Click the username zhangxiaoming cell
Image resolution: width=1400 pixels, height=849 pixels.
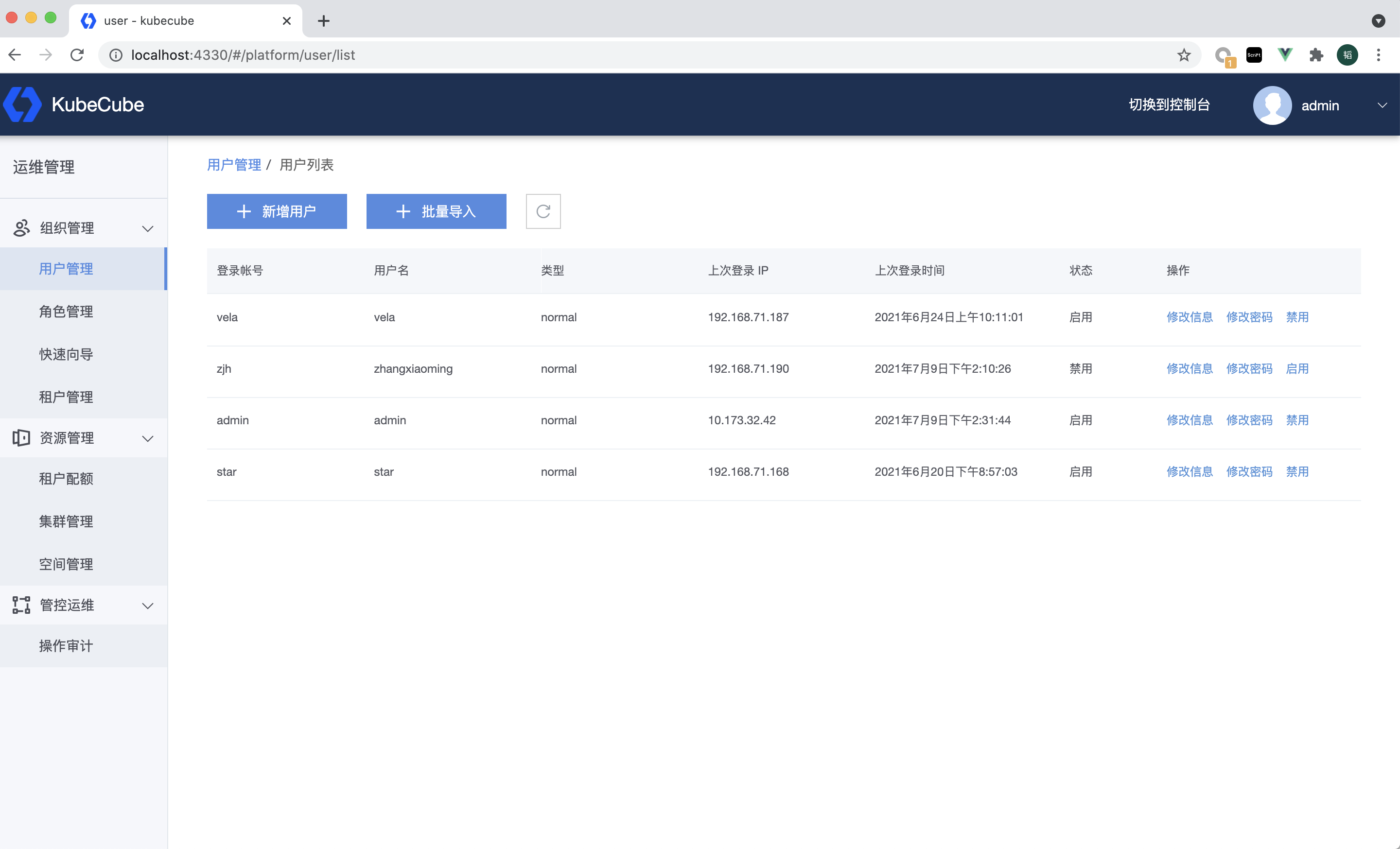coord(413,368)
